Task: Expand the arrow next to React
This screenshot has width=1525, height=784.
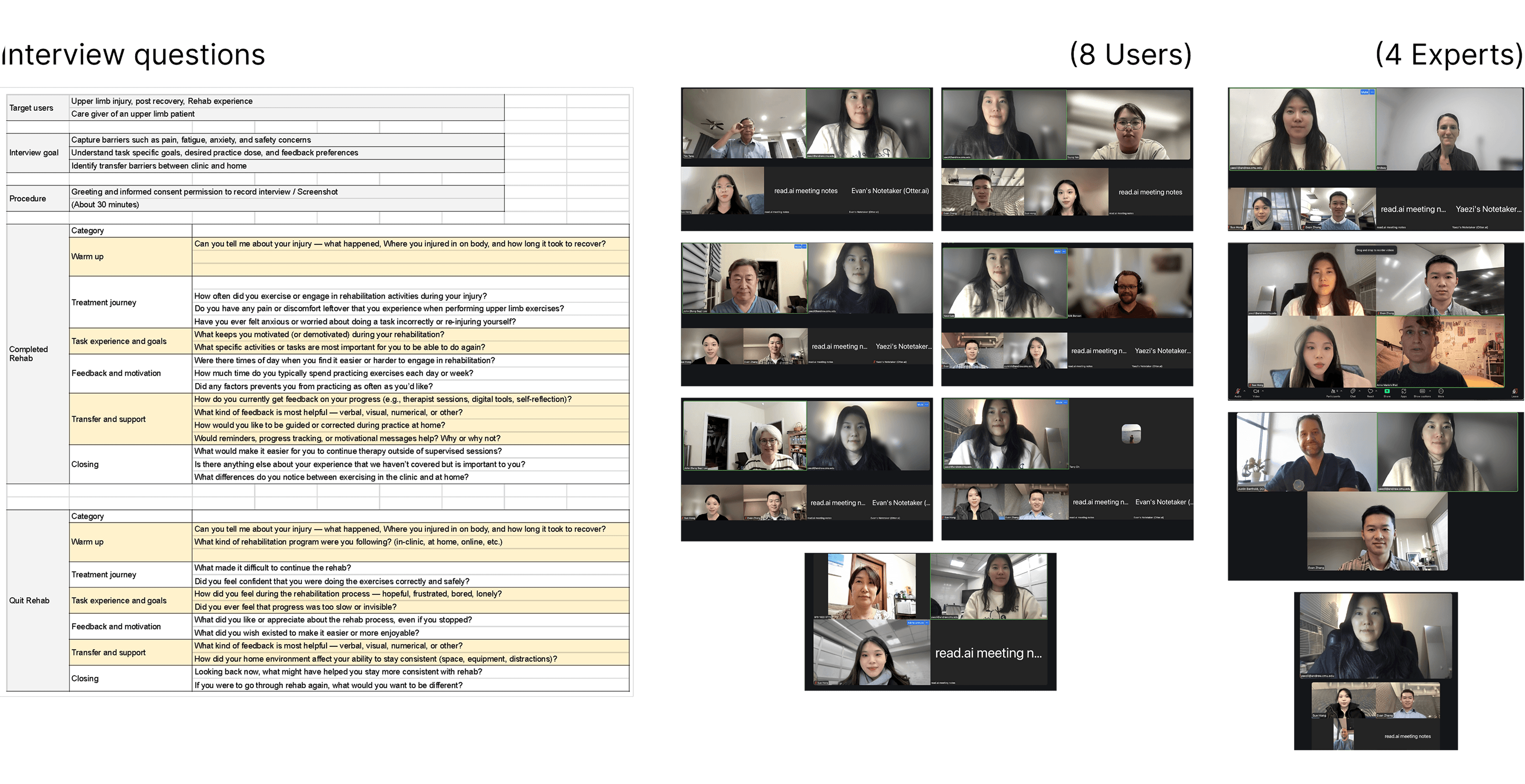Action: pyautogui.click(x=1376, y=392)
